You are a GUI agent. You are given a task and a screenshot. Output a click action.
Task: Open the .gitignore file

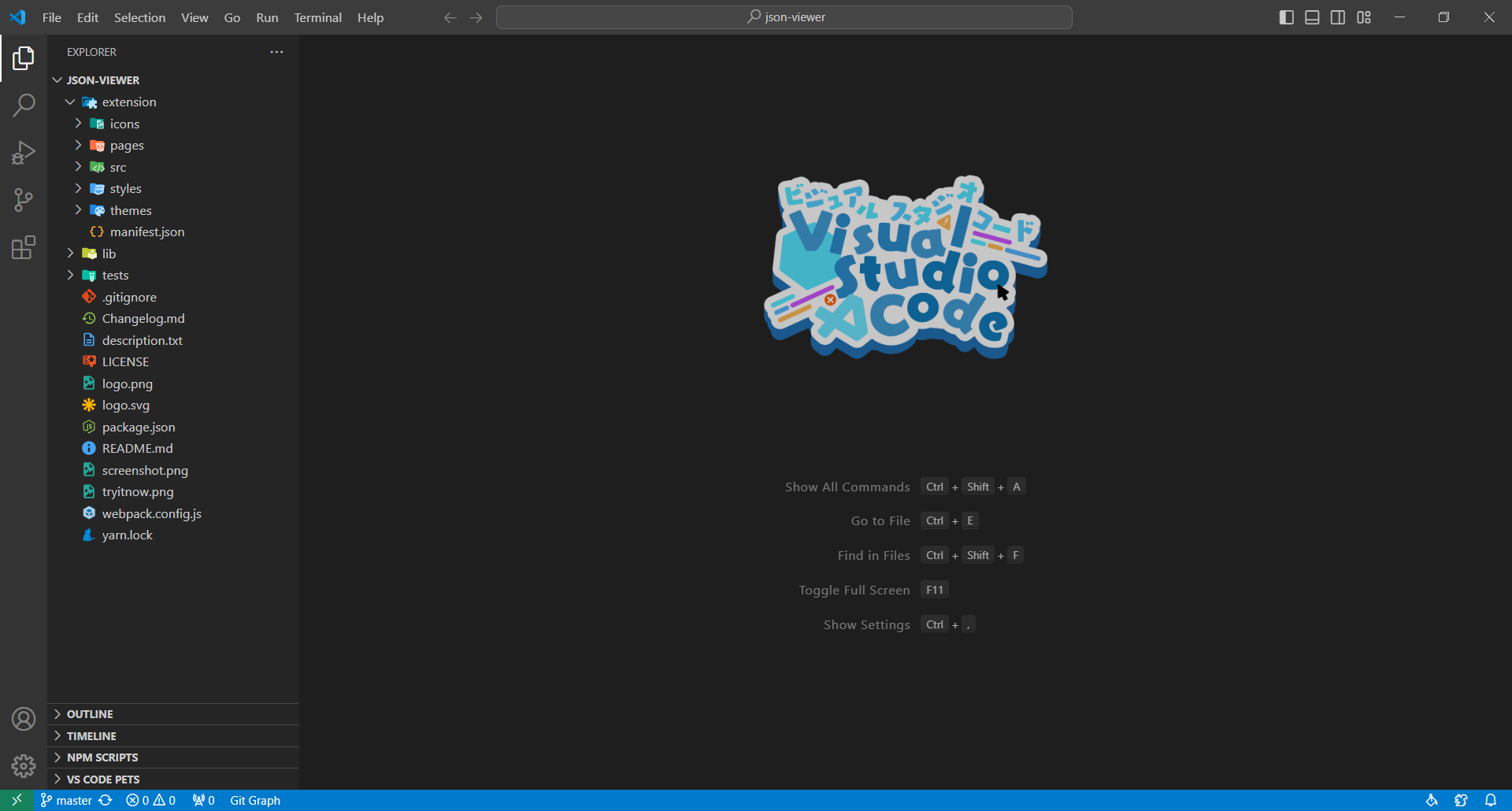pyautogui.click(x=173, y=297)
